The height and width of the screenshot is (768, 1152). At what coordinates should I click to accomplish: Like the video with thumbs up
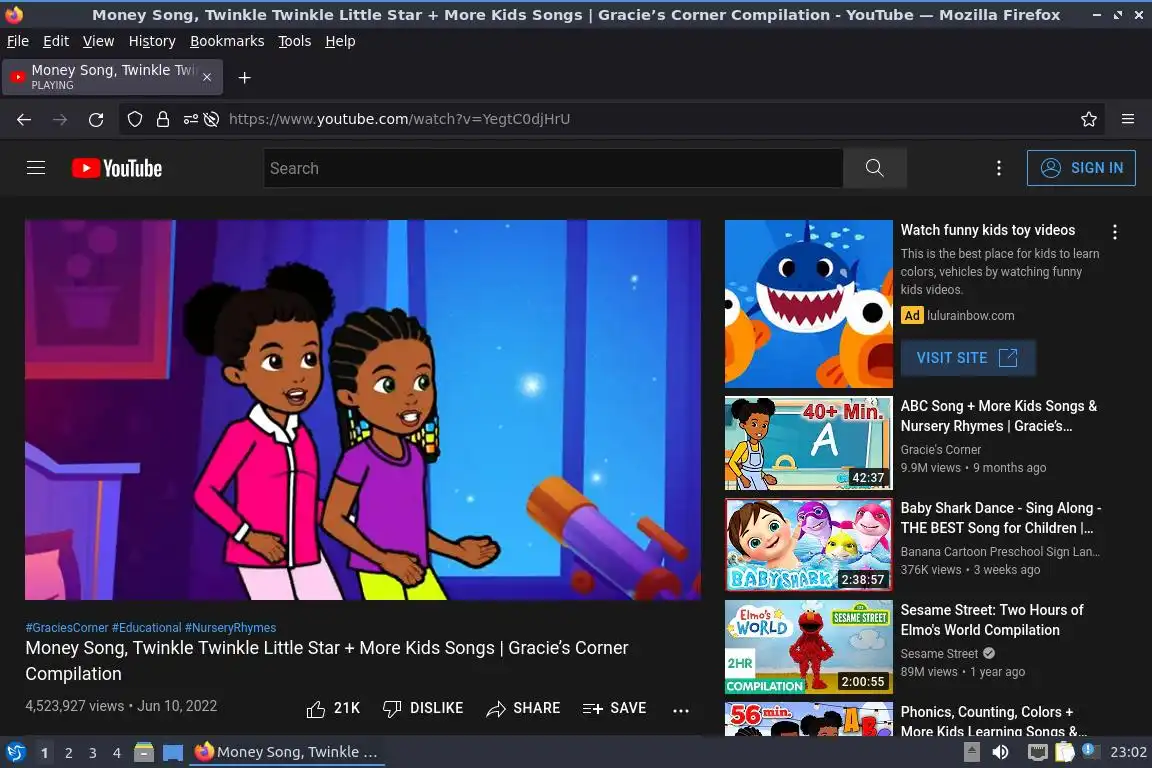[x=333, y=708]
